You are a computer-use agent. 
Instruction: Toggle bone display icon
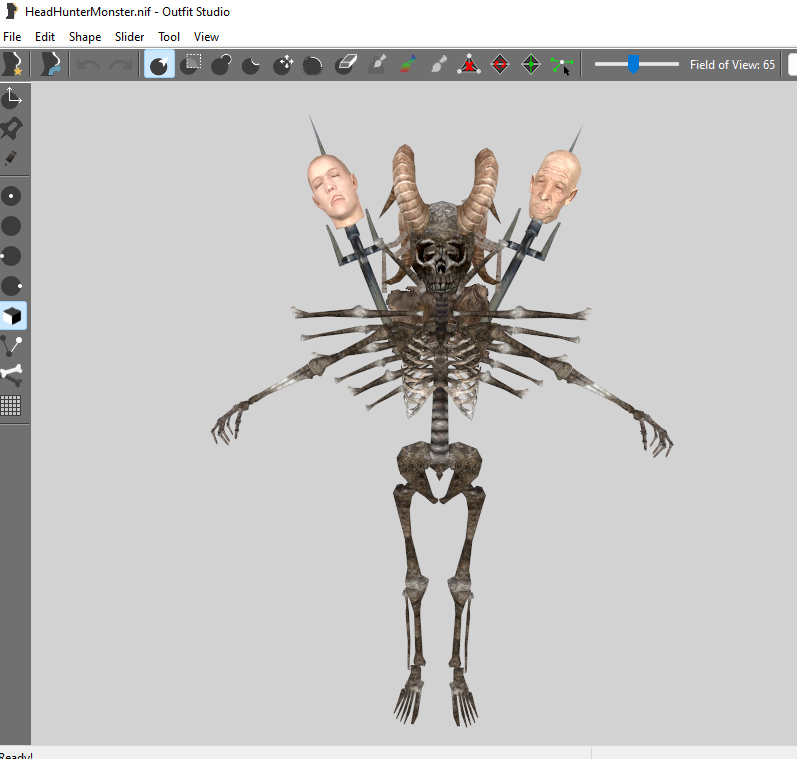coord(11,375)
